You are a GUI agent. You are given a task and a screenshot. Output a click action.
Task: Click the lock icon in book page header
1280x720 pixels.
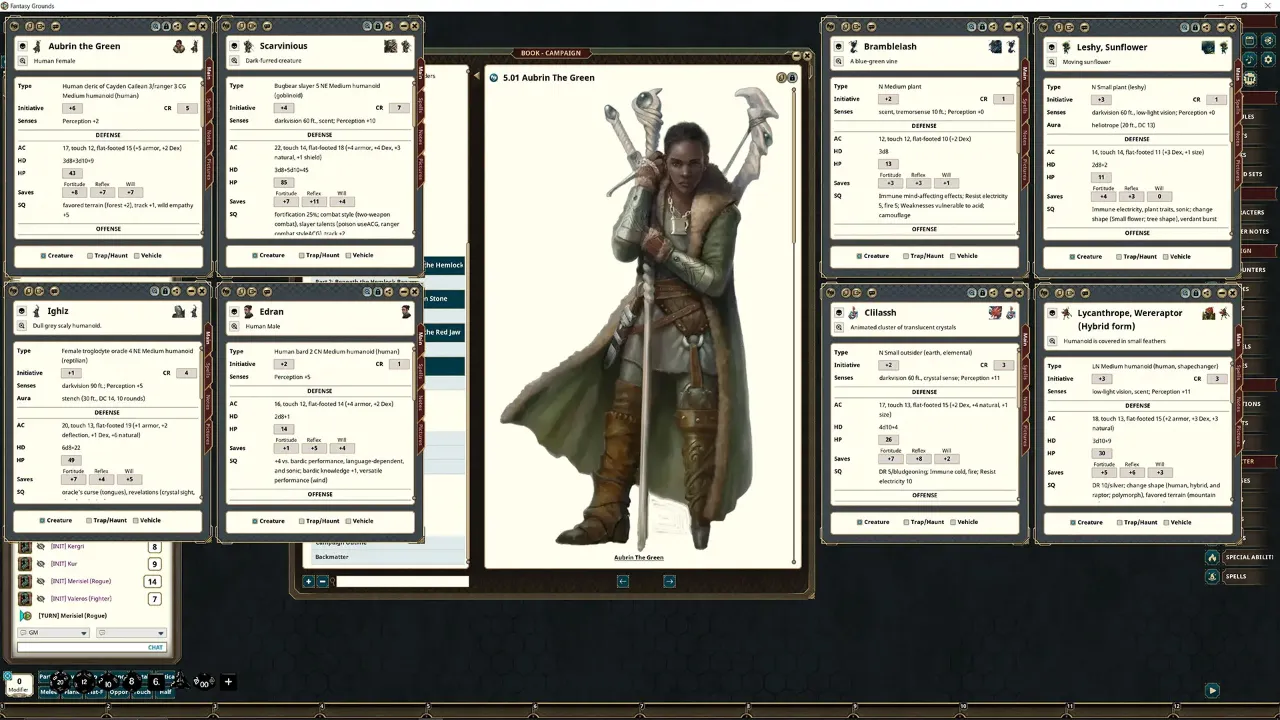[792, 78]
